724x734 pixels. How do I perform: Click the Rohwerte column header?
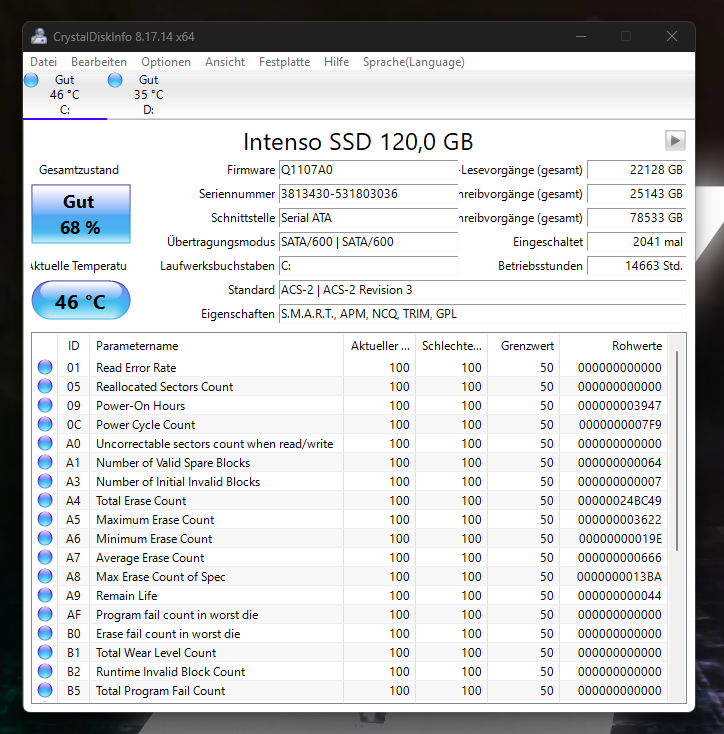point(614,346)
